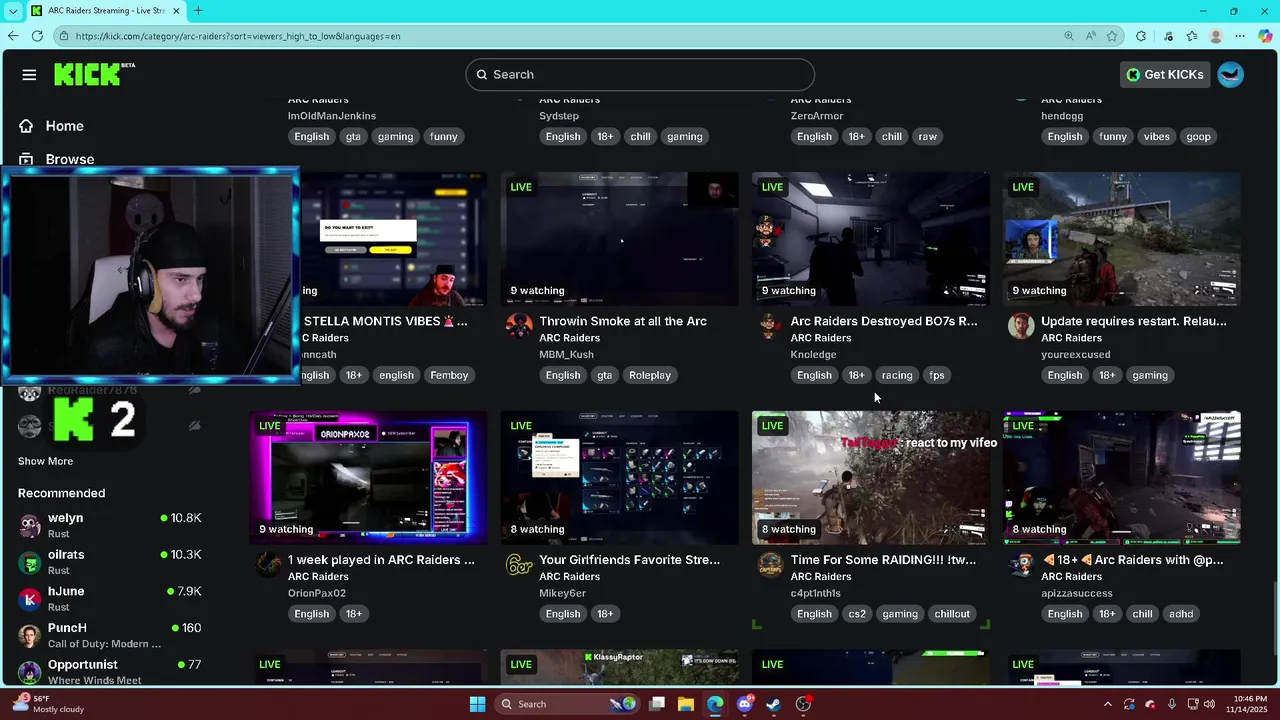Screen dimensions: 1280x720
Task: Select the fps tag under Knoledge
Action: click(x=937, y=375)
